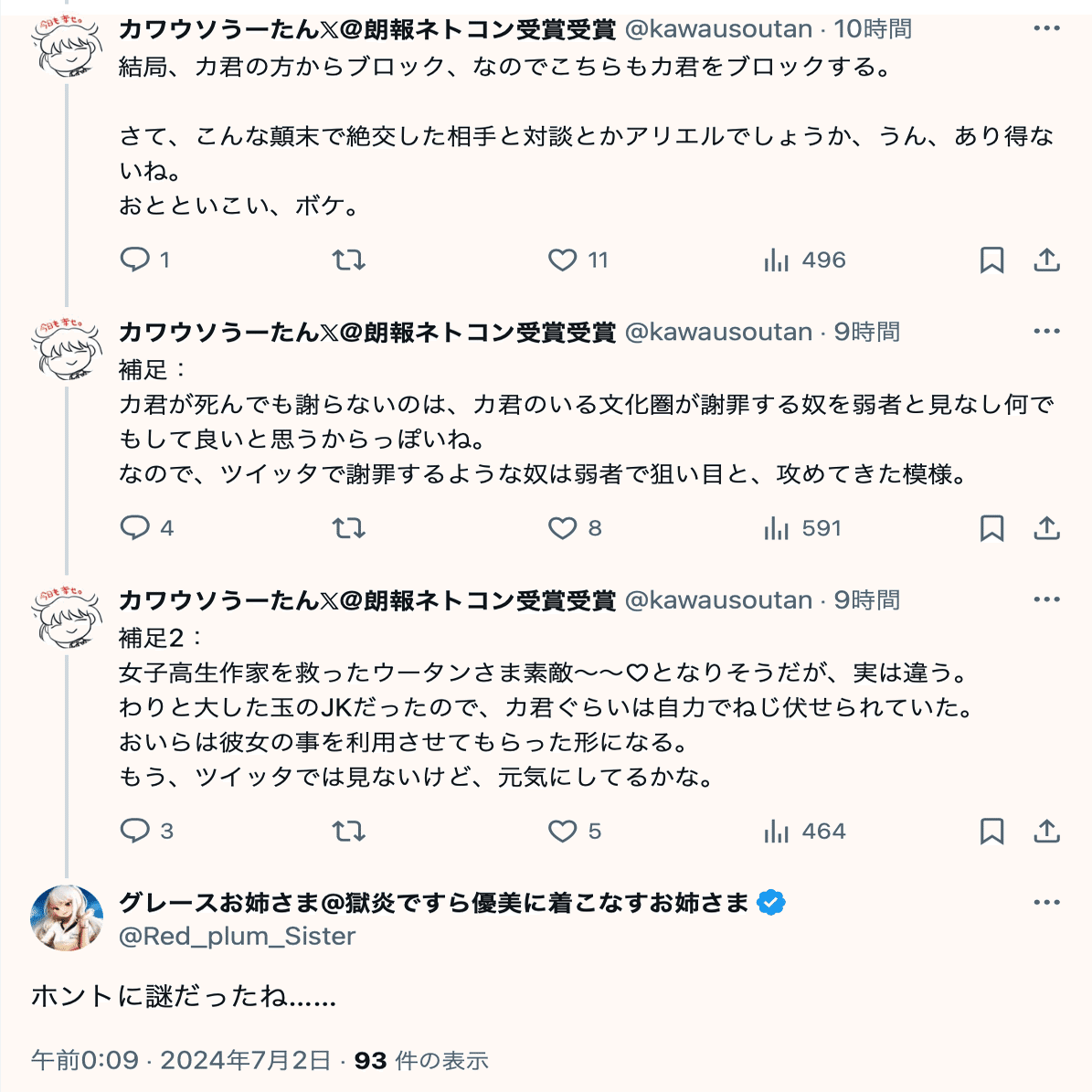Open the 午前0:09 · 2024年7月2日 timestamp
The height and width of the screenshot is (1092, 1092).
(181, 1060)
